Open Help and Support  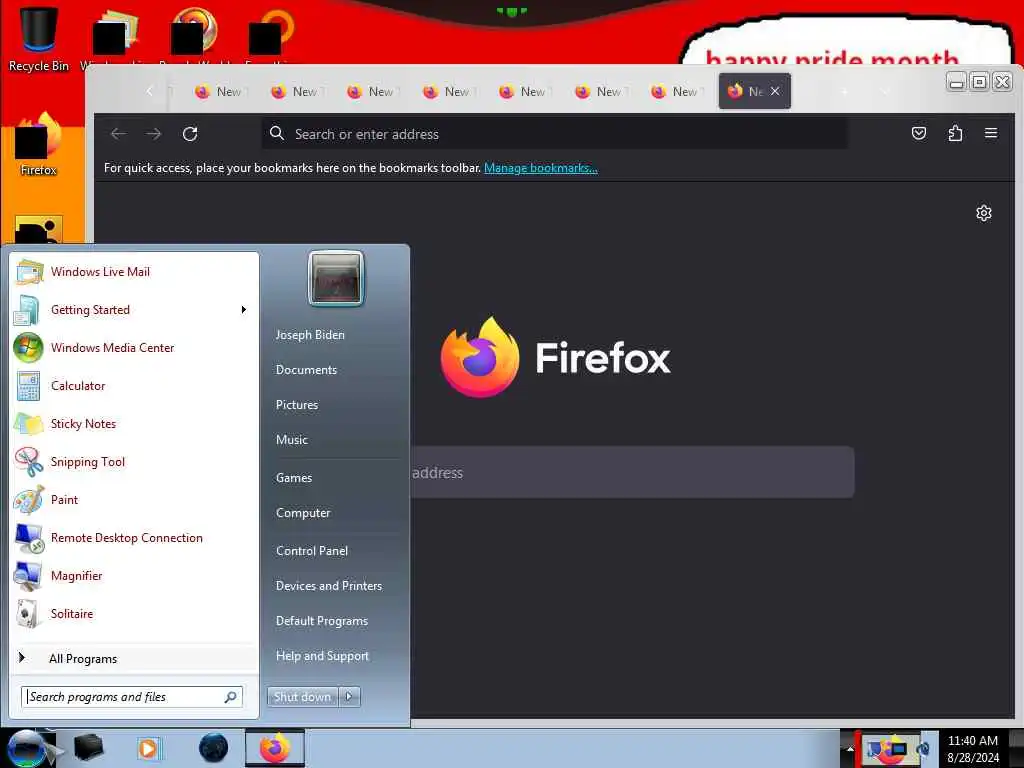coord(323,656)
